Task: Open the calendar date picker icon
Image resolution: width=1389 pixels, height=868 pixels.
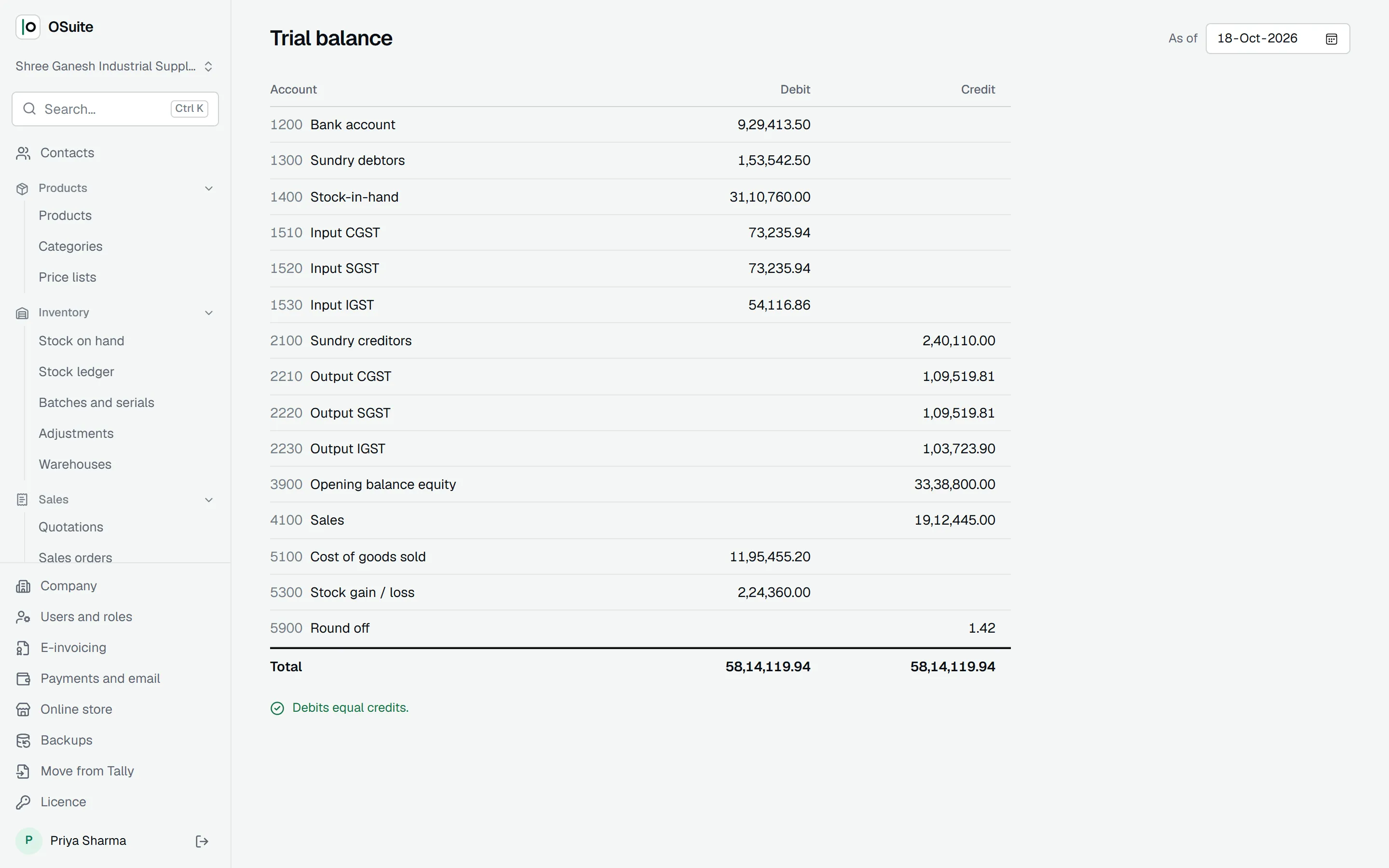Action: 1331,39
